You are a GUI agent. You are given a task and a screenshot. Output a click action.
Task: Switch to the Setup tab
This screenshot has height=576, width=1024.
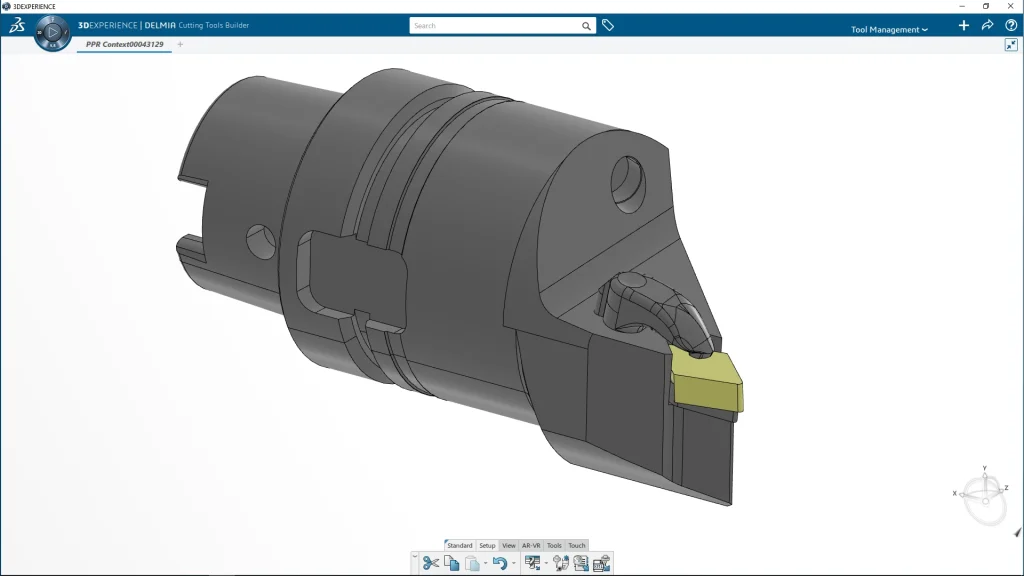tap(487, 545)
